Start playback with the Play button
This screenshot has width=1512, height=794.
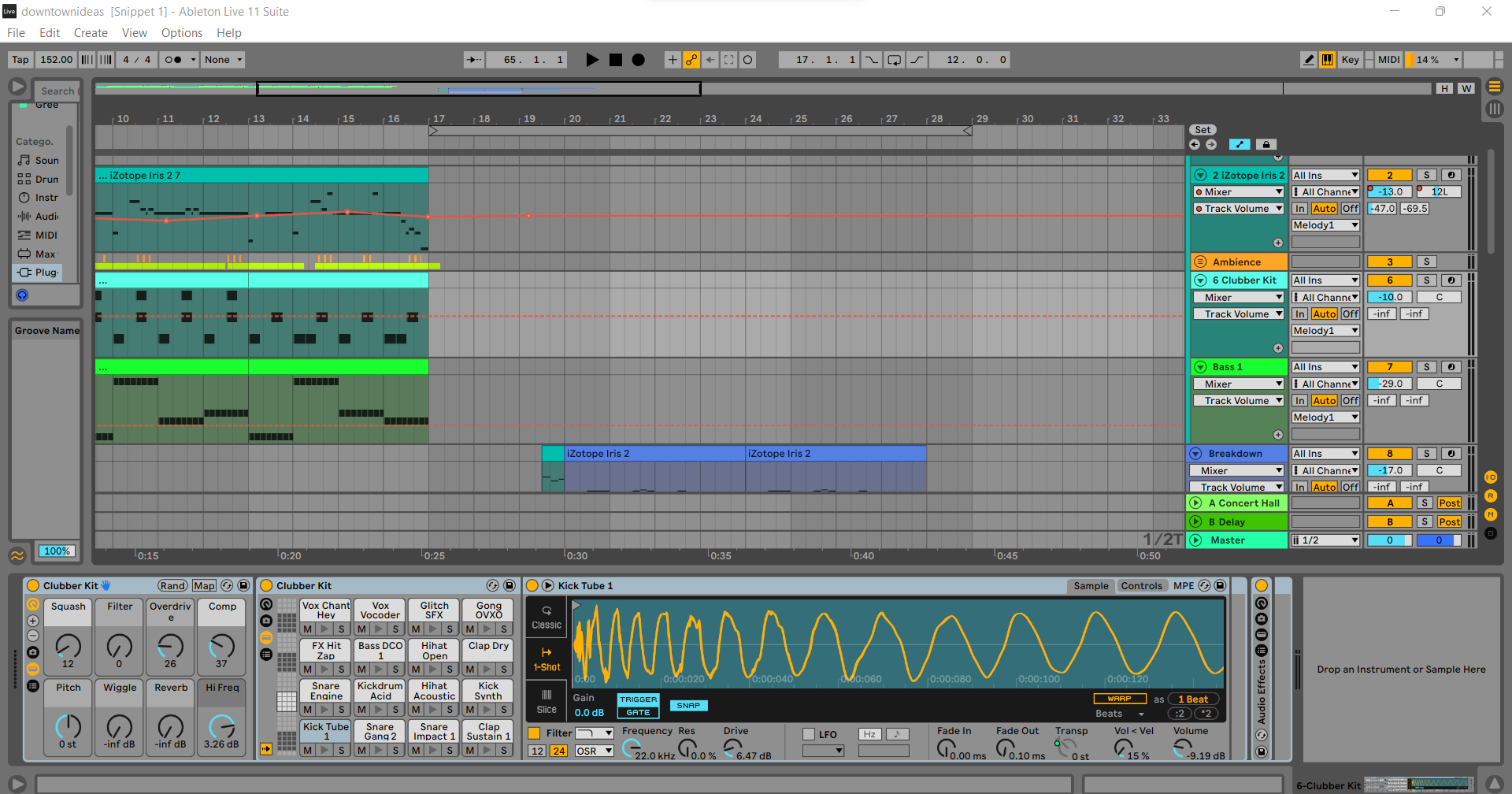point(592,60)
